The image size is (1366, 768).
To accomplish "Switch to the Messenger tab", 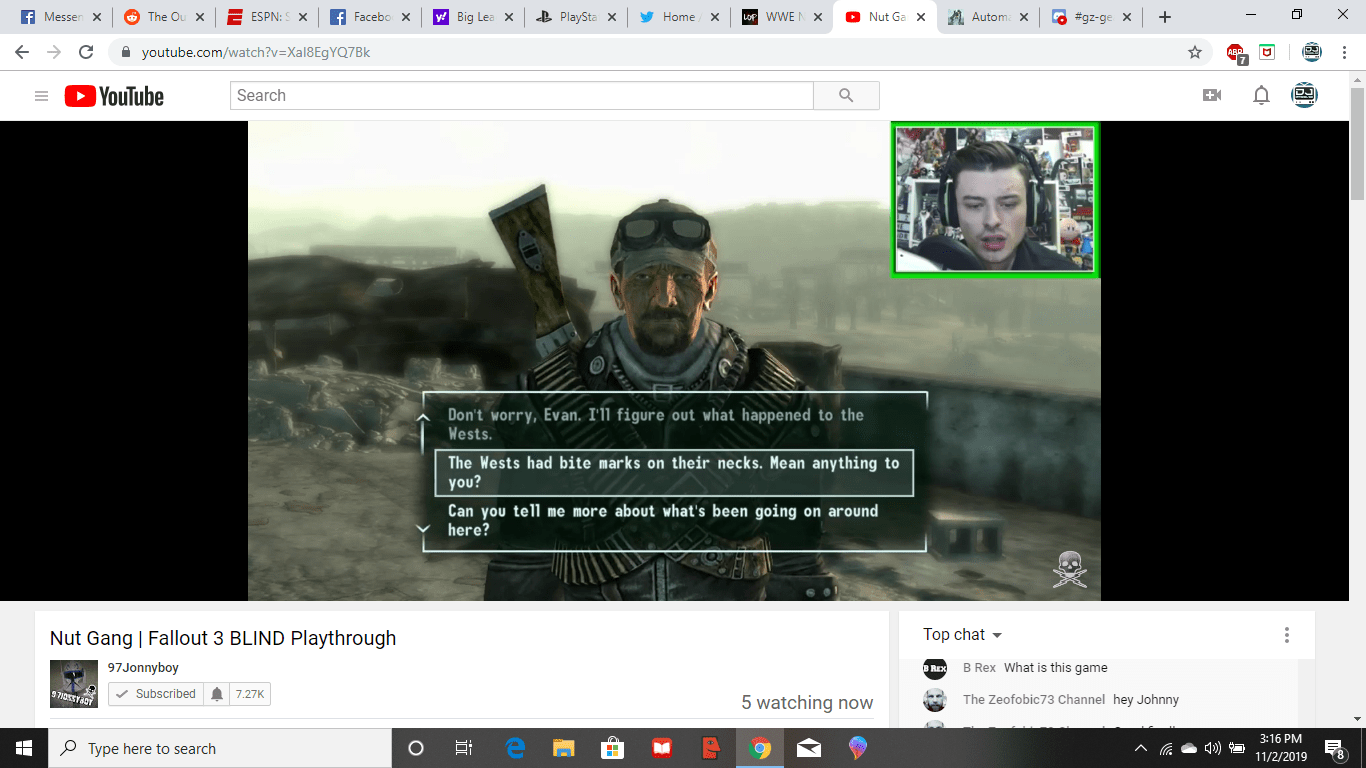I will pyautogui.click(x=62, y=17).
